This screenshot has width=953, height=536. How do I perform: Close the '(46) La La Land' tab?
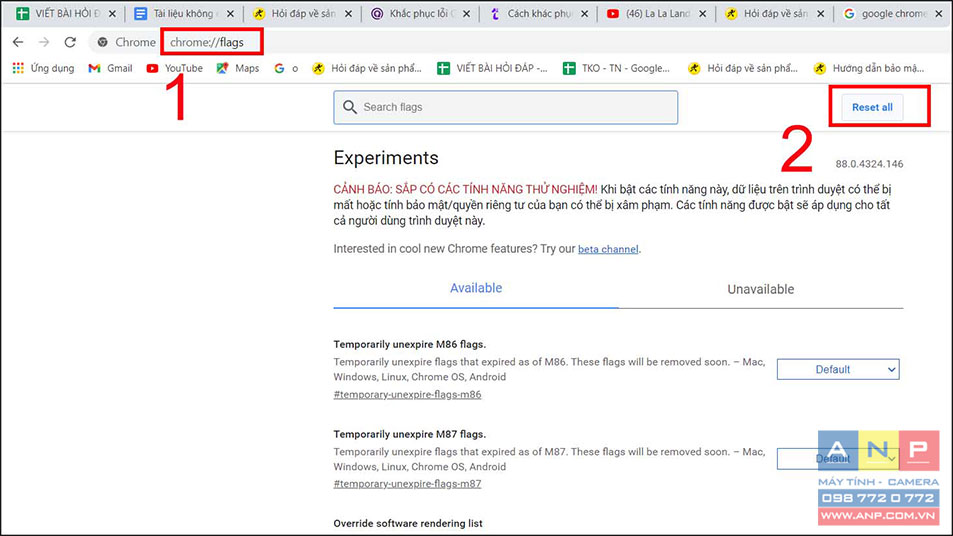click(702, 13)
